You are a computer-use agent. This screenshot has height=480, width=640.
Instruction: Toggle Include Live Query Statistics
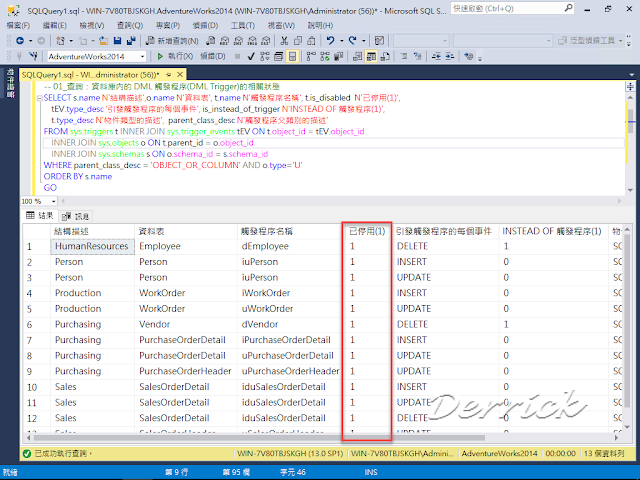[x=325, y=56]
